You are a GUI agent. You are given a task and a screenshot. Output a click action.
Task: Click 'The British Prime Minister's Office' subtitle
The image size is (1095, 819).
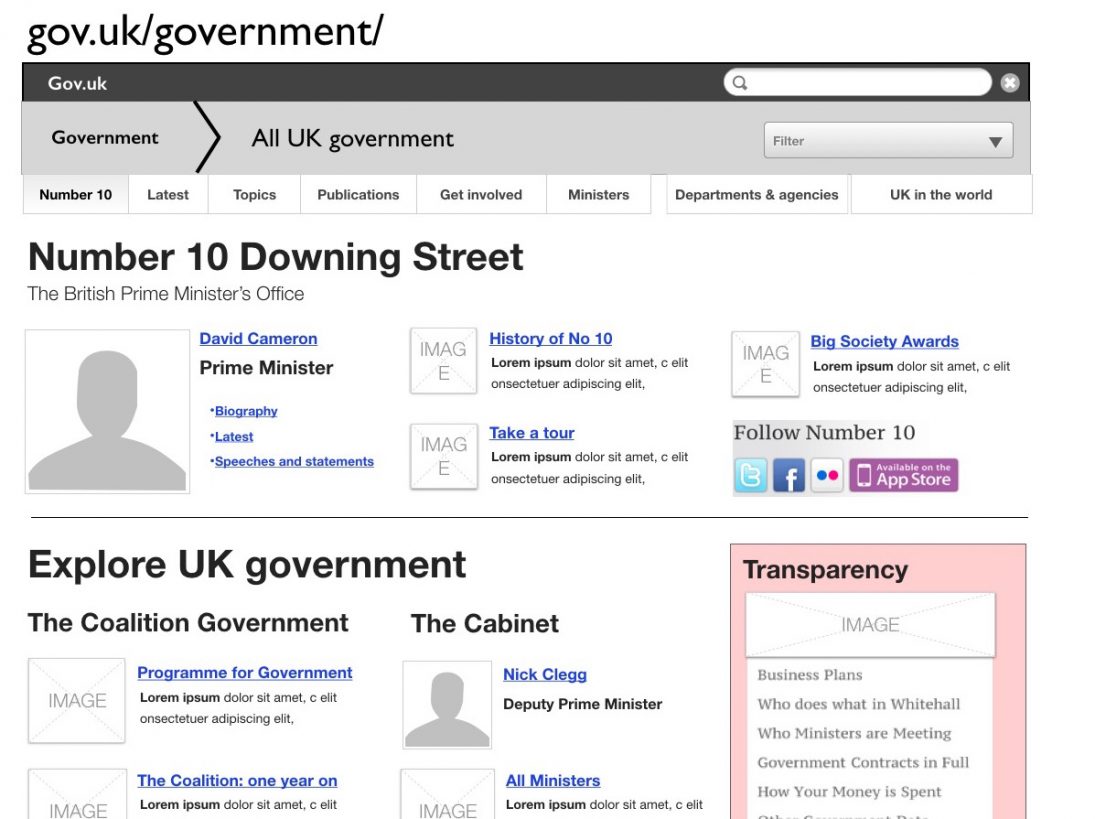pyautogui.click(x=166, y=294)
